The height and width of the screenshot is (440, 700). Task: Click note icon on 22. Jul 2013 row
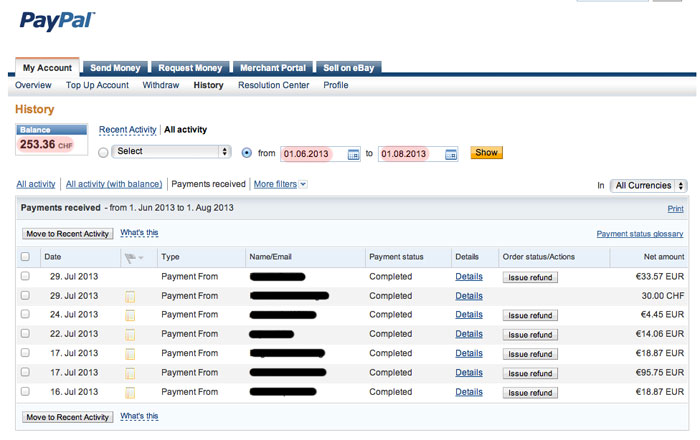coord(130,334)
